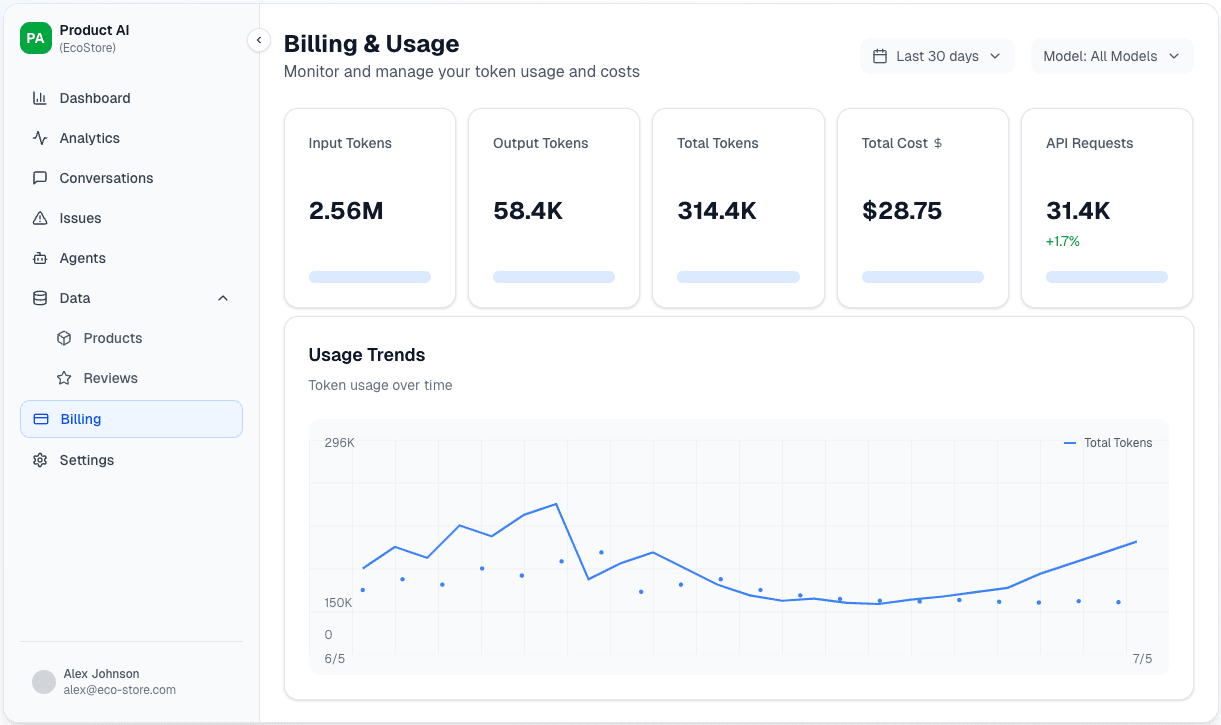Image resolution: width=1221 pixels, height=725 pixels.
Task: Open the Settings page from the sidebar
Action: (x=87, y=460)
